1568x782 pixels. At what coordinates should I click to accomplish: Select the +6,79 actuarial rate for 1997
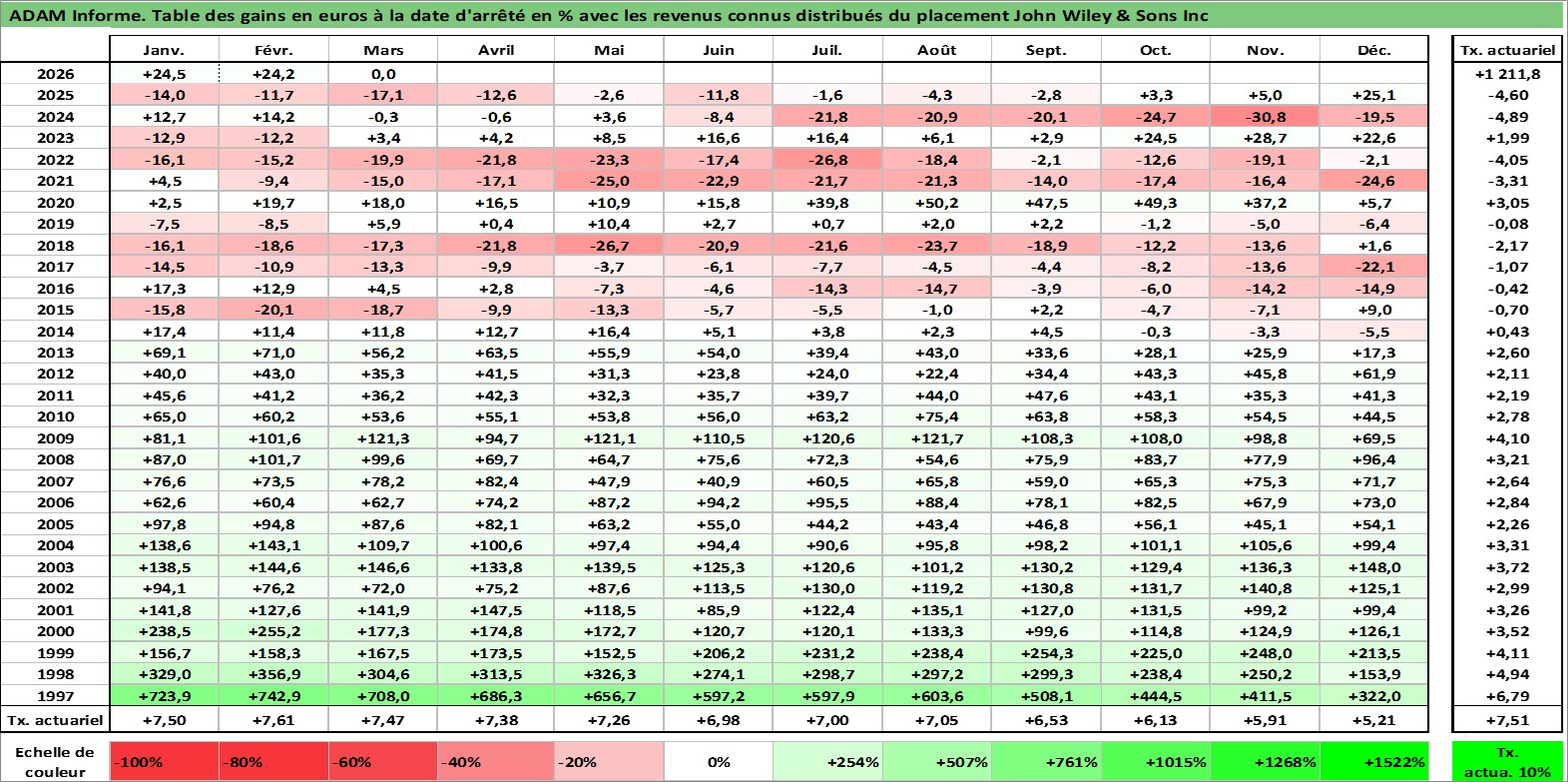[1507, 696]
